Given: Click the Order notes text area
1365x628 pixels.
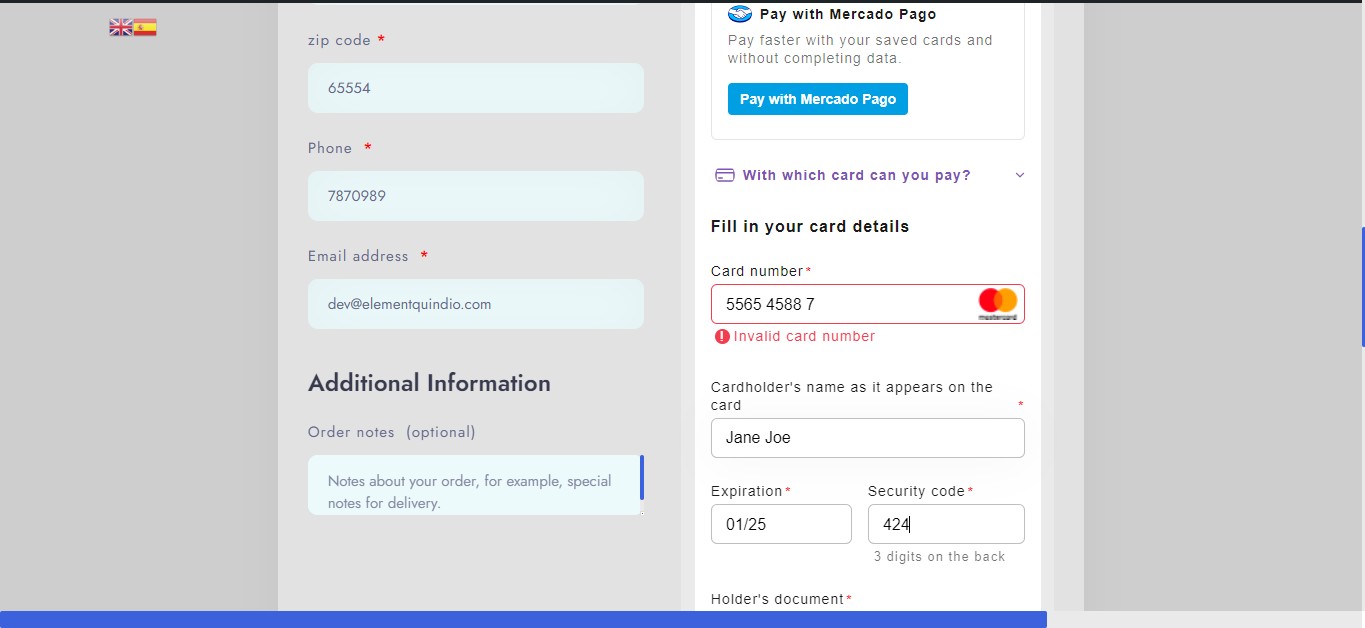Looking at the screenshot, I should coord(475,485).
